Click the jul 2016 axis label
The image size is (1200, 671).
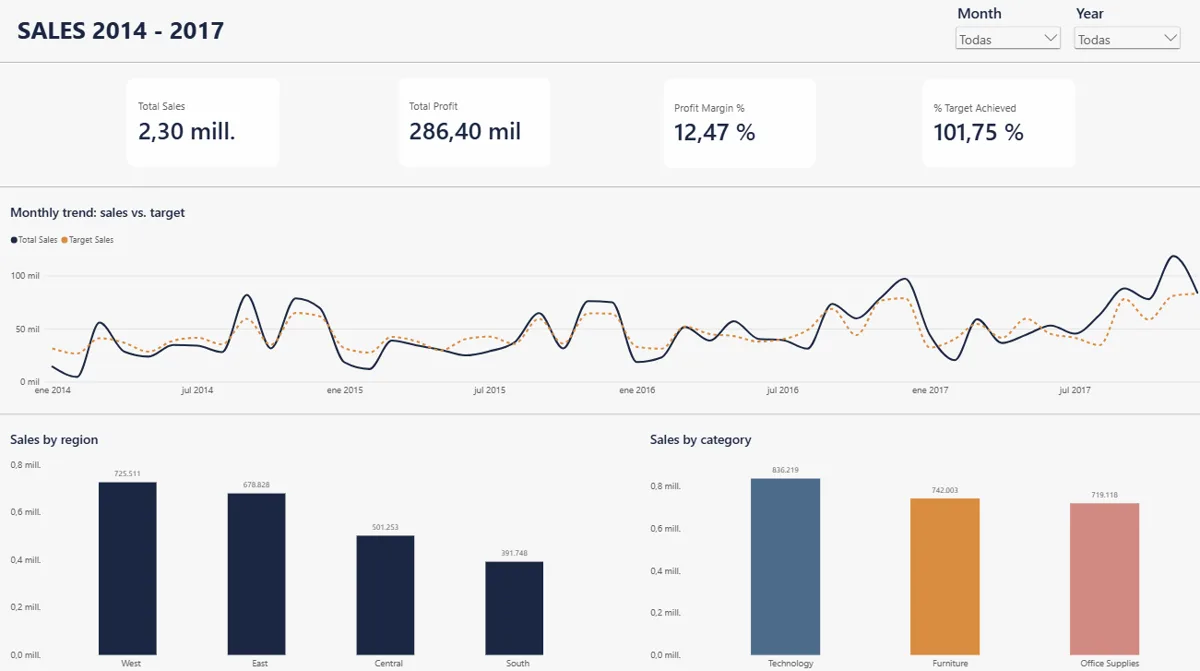tap(782, 390)
